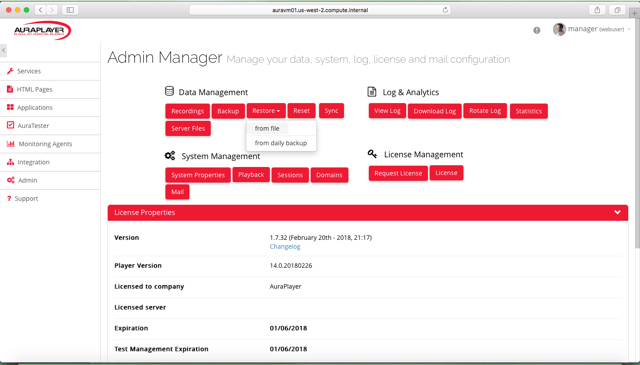Open Services in the sidebar menu
The height and width of the screenshot is (365, 640).
(x=29, y=71)
